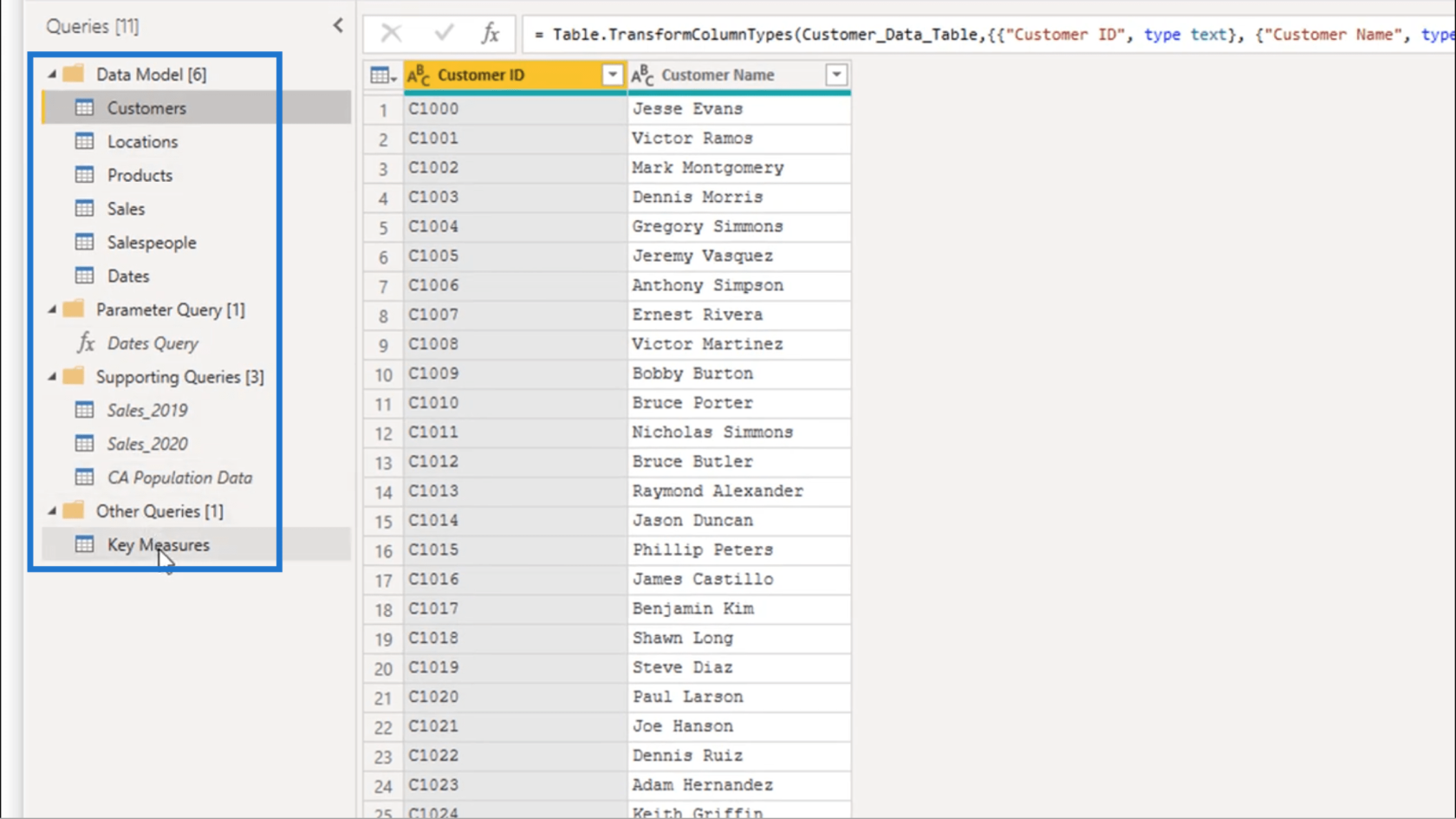
Task: Click the cell with Raymond Alexander
Action: 738,491
